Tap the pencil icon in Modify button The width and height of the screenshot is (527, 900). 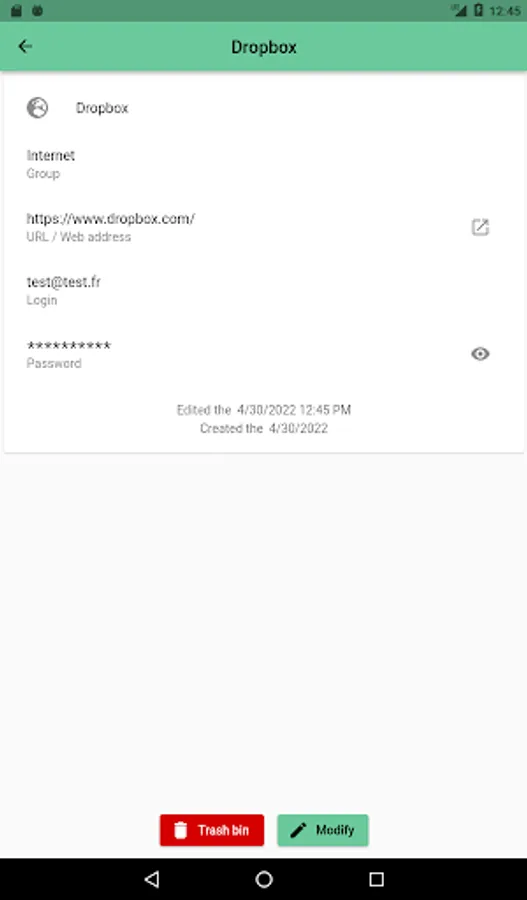[x=299, y=830]
